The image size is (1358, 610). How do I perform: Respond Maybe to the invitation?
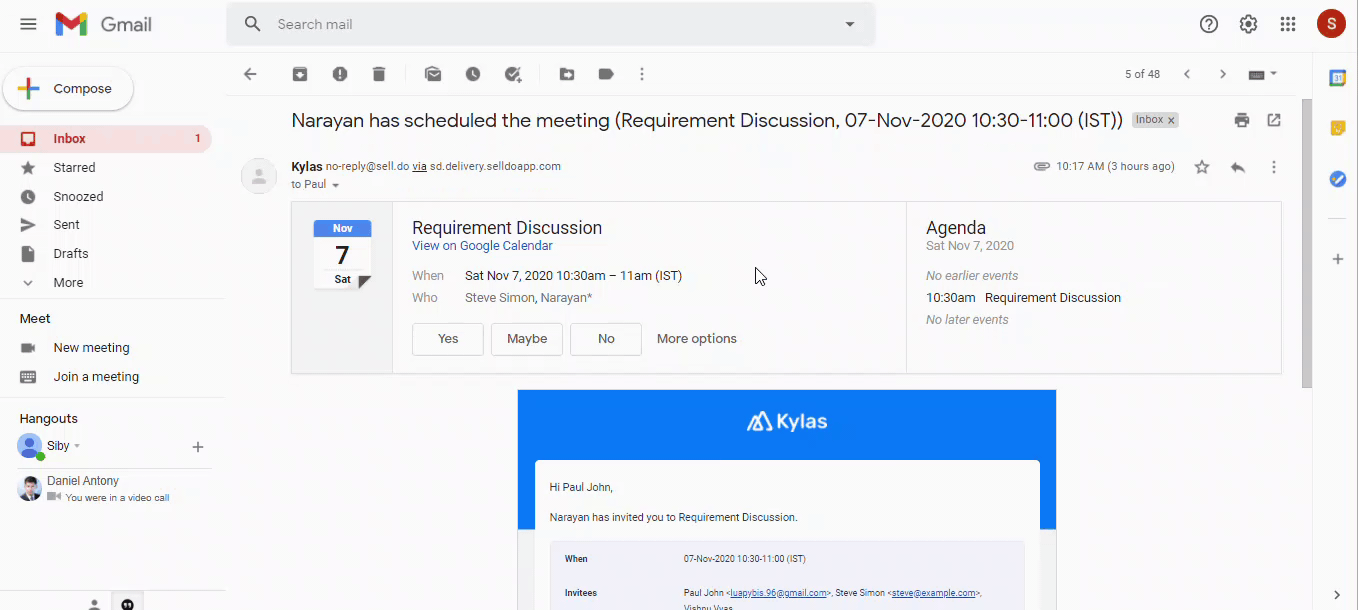(527, 339)
